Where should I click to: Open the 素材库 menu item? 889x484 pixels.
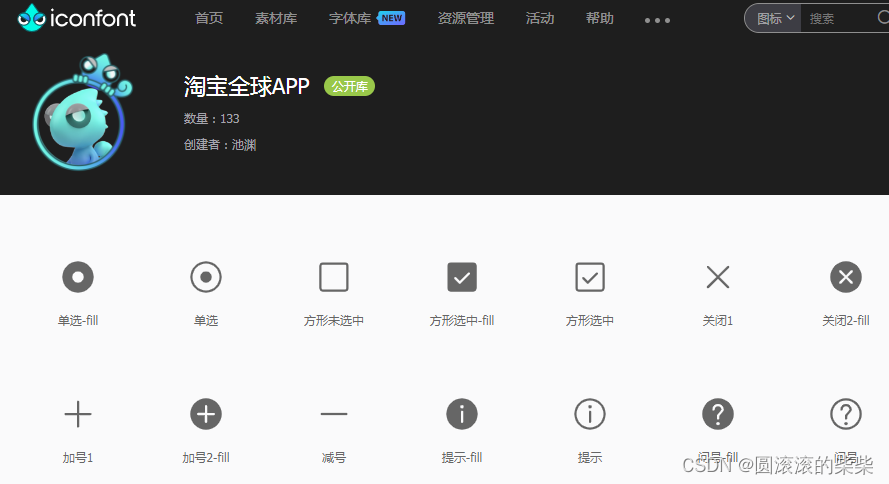pyautogui.click(x=276, y=19)
